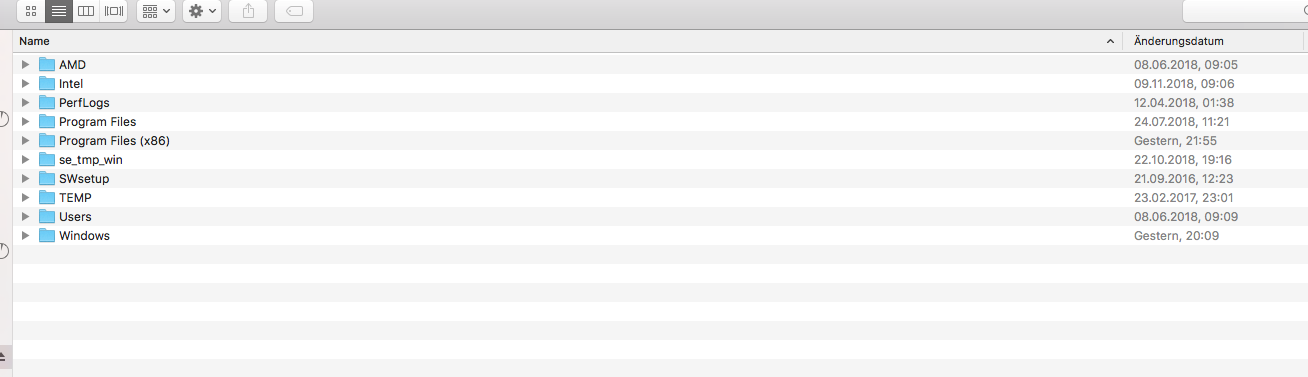Click in the search field
This screenshot has width=1308, height=377.
click(x=1245, y=11)
